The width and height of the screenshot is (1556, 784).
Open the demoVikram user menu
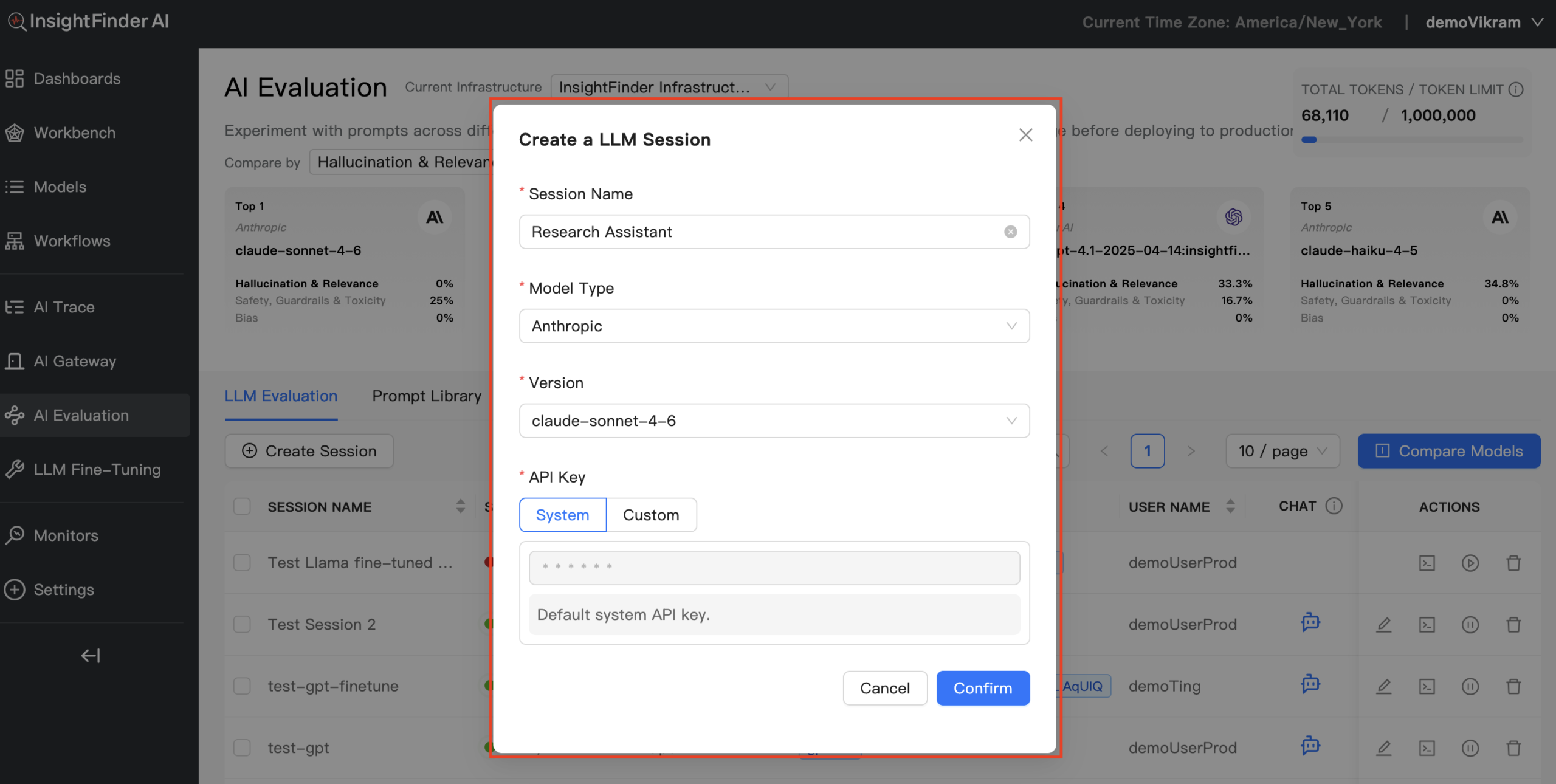coord(1484,22)
